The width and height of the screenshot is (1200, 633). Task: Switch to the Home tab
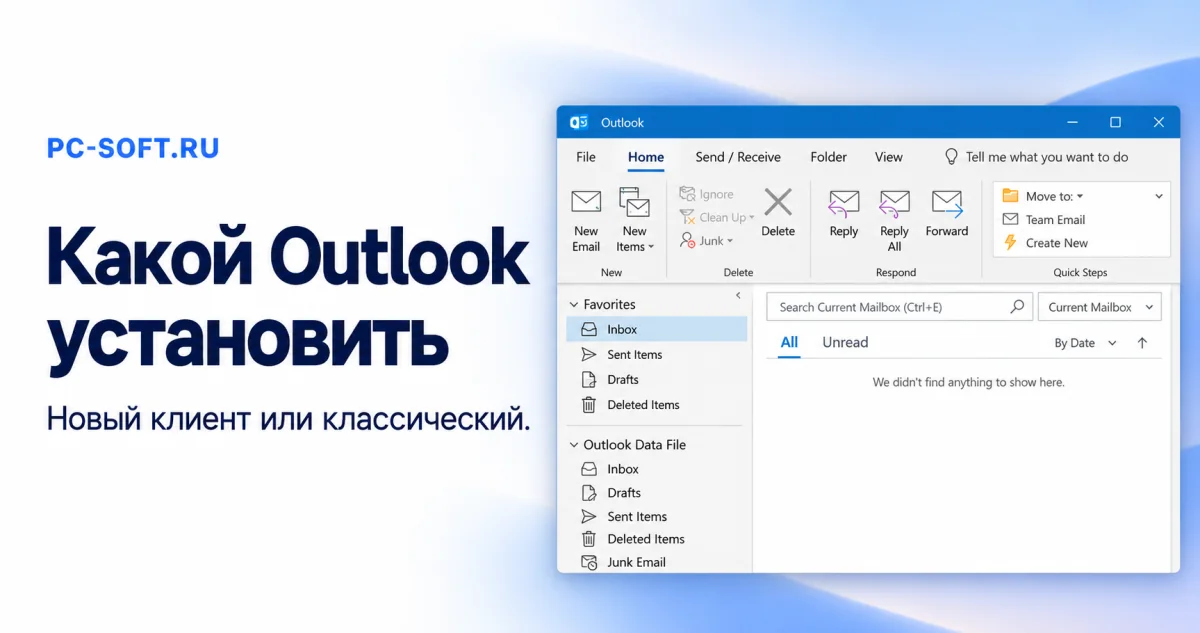646,157
